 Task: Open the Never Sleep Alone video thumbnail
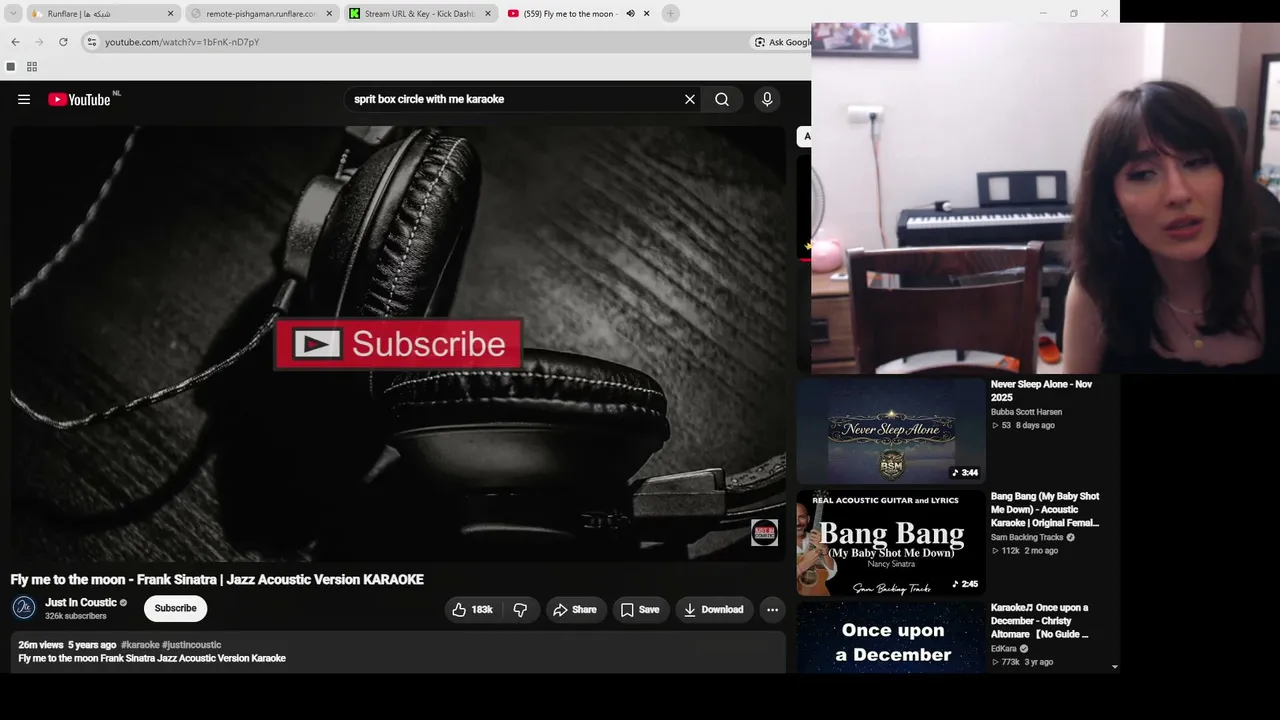[891, 431]
